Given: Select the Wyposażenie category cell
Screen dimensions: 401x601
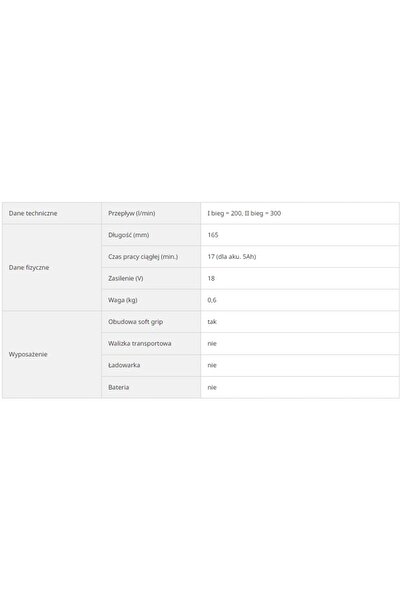Looking at the screenshot, I should click(x=52, y=355).
